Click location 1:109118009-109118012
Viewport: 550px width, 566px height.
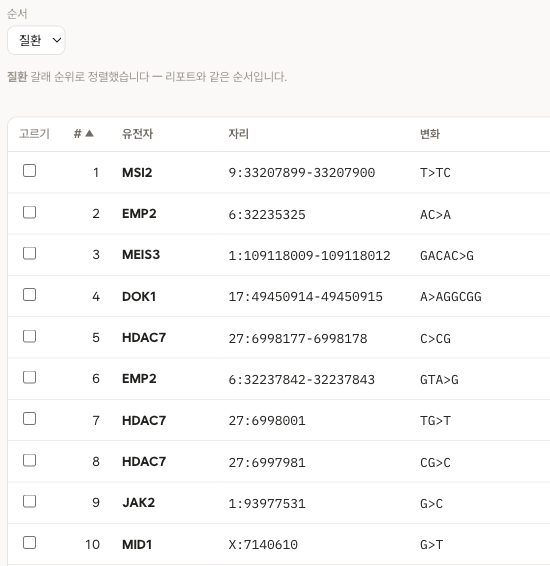(310, 256)
